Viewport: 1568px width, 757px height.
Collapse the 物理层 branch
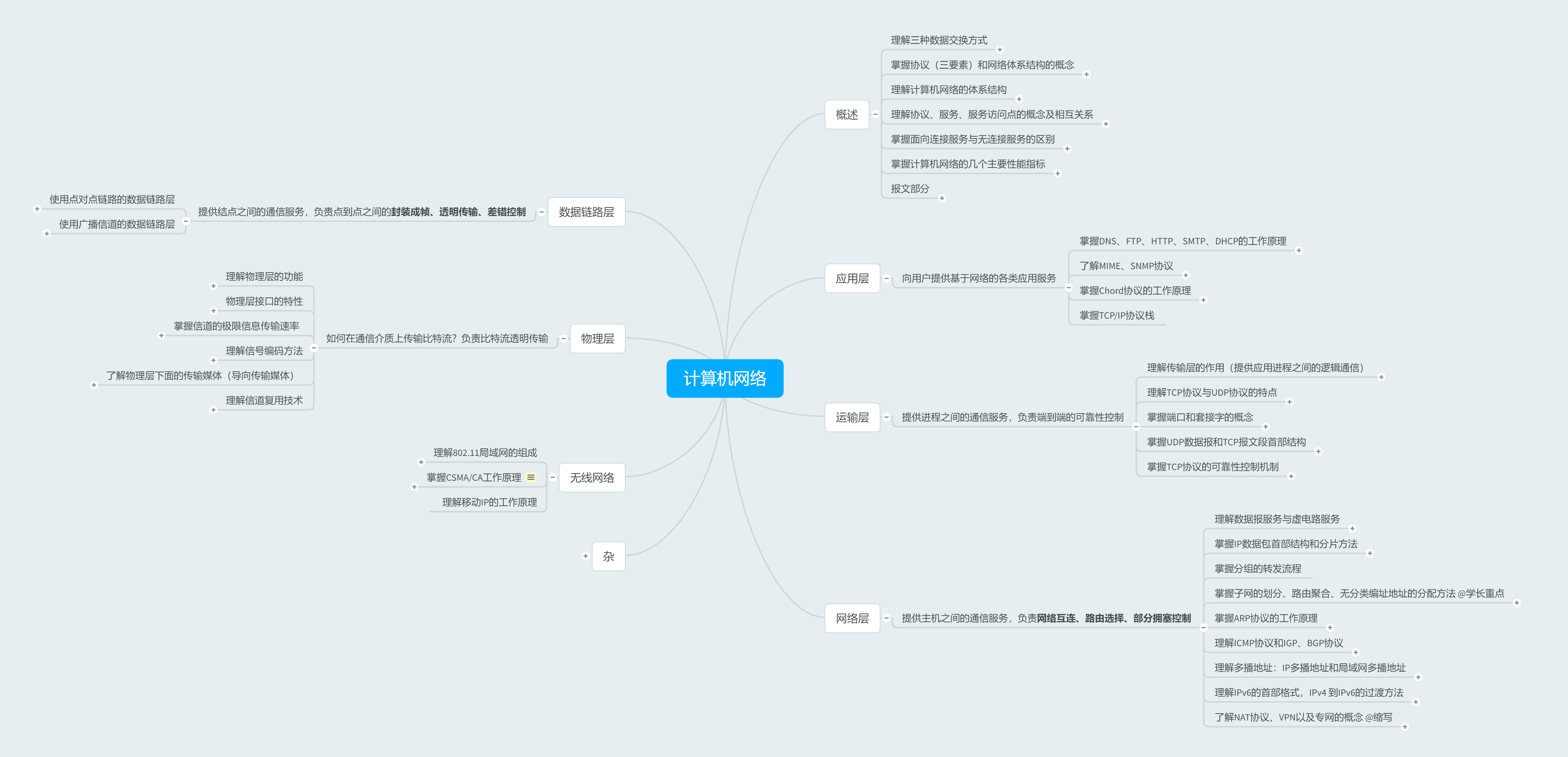tap(563, 338)
